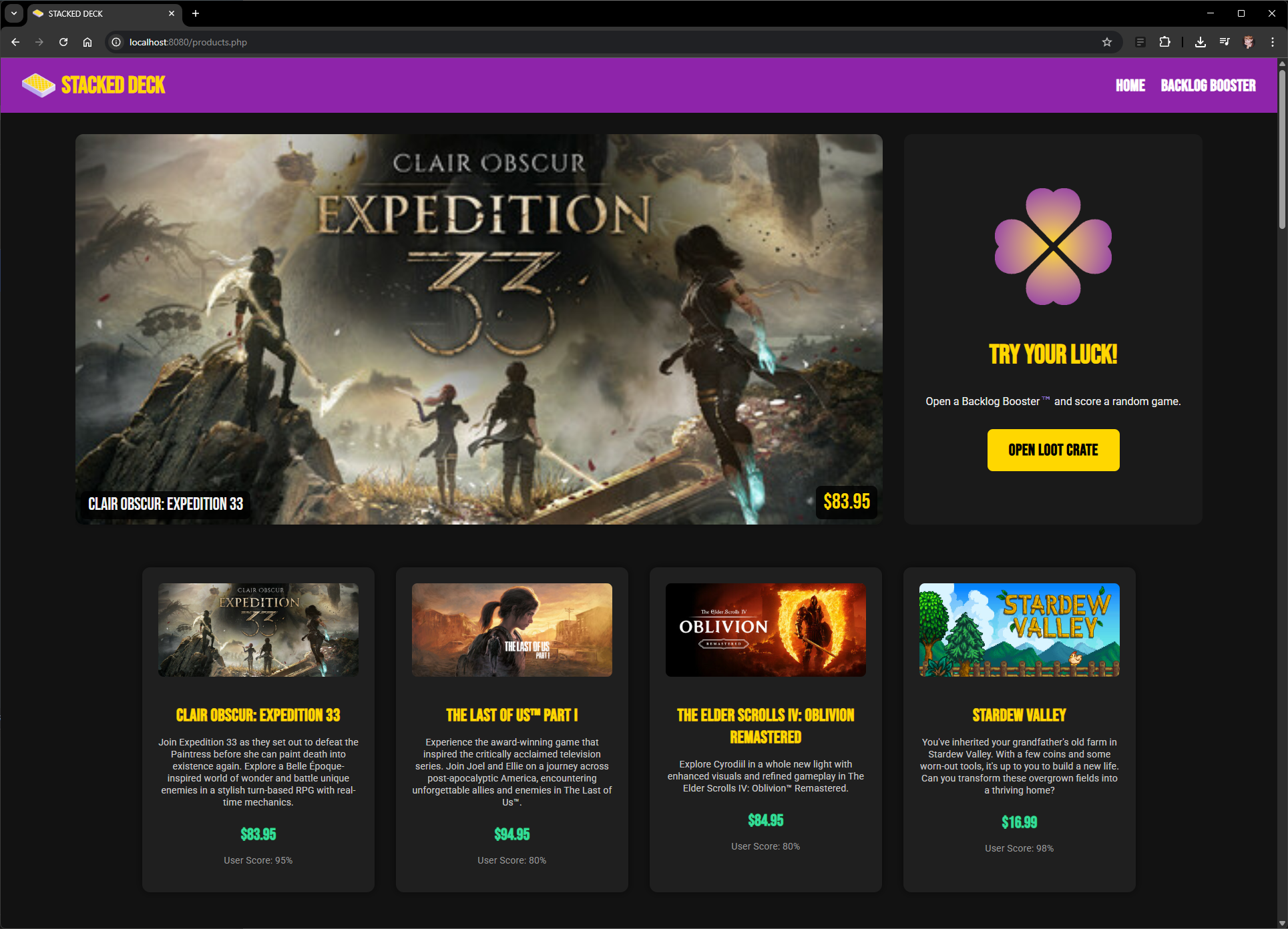
Task: Click User Score: 98% text
Action: [x=1020, y=848]
